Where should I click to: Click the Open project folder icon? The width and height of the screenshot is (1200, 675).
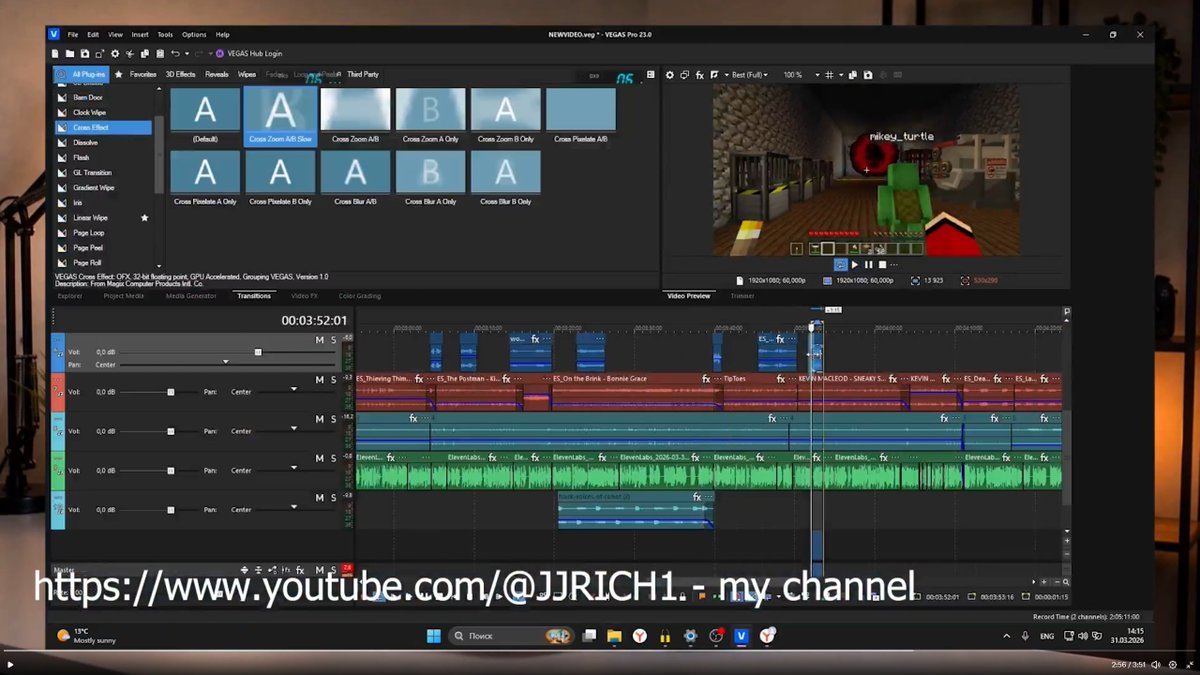click(x=70, y=53)
